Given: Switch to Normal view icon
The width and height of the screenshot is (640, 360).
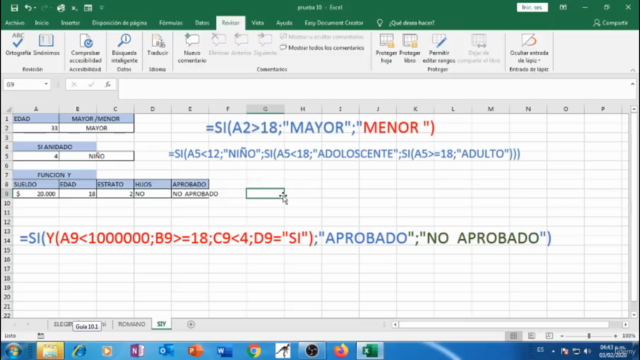Looking at the screenshot, I should [513, 336].
